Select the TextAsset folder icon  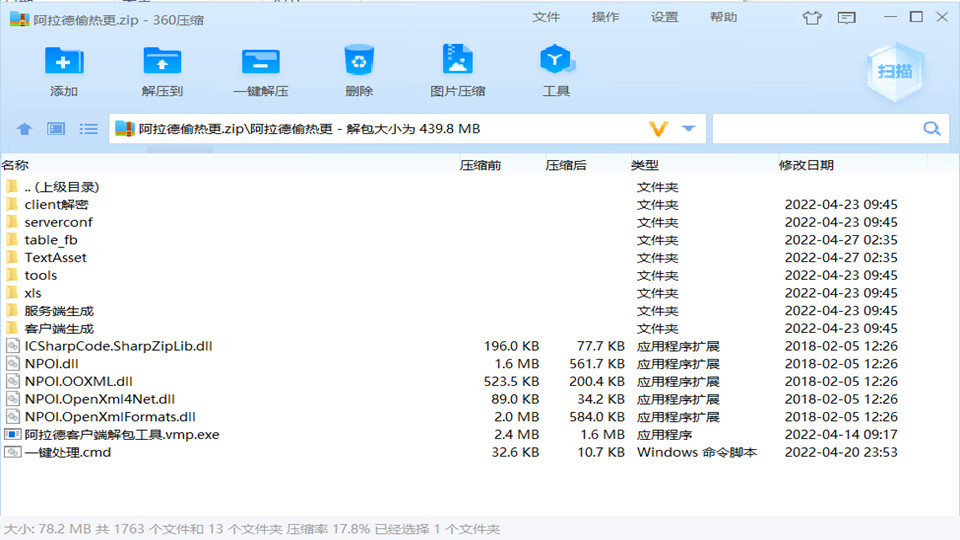click(x=12, y=257)
